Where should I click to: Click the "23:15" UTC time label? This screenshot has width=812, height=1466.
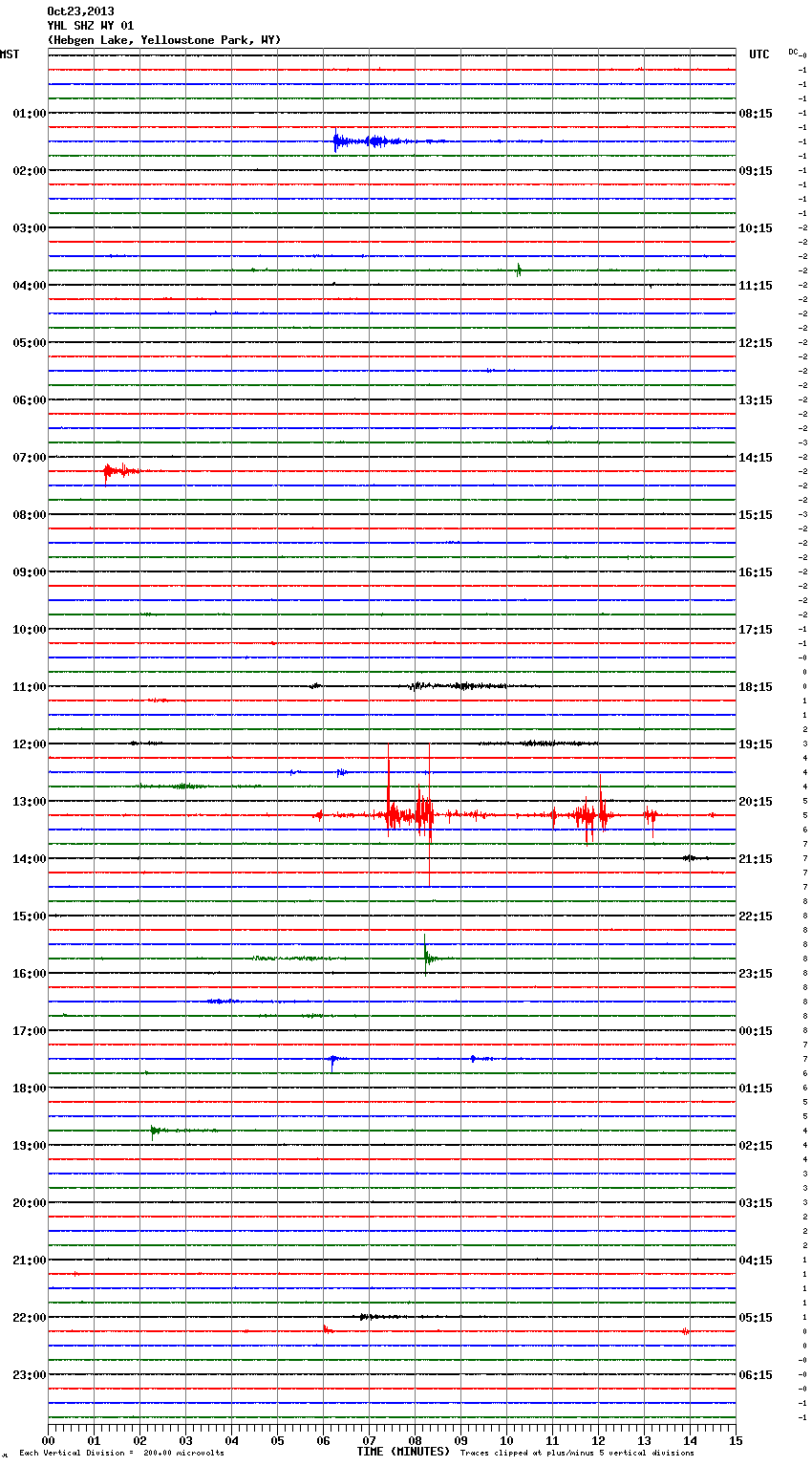[x=756, y=974]
